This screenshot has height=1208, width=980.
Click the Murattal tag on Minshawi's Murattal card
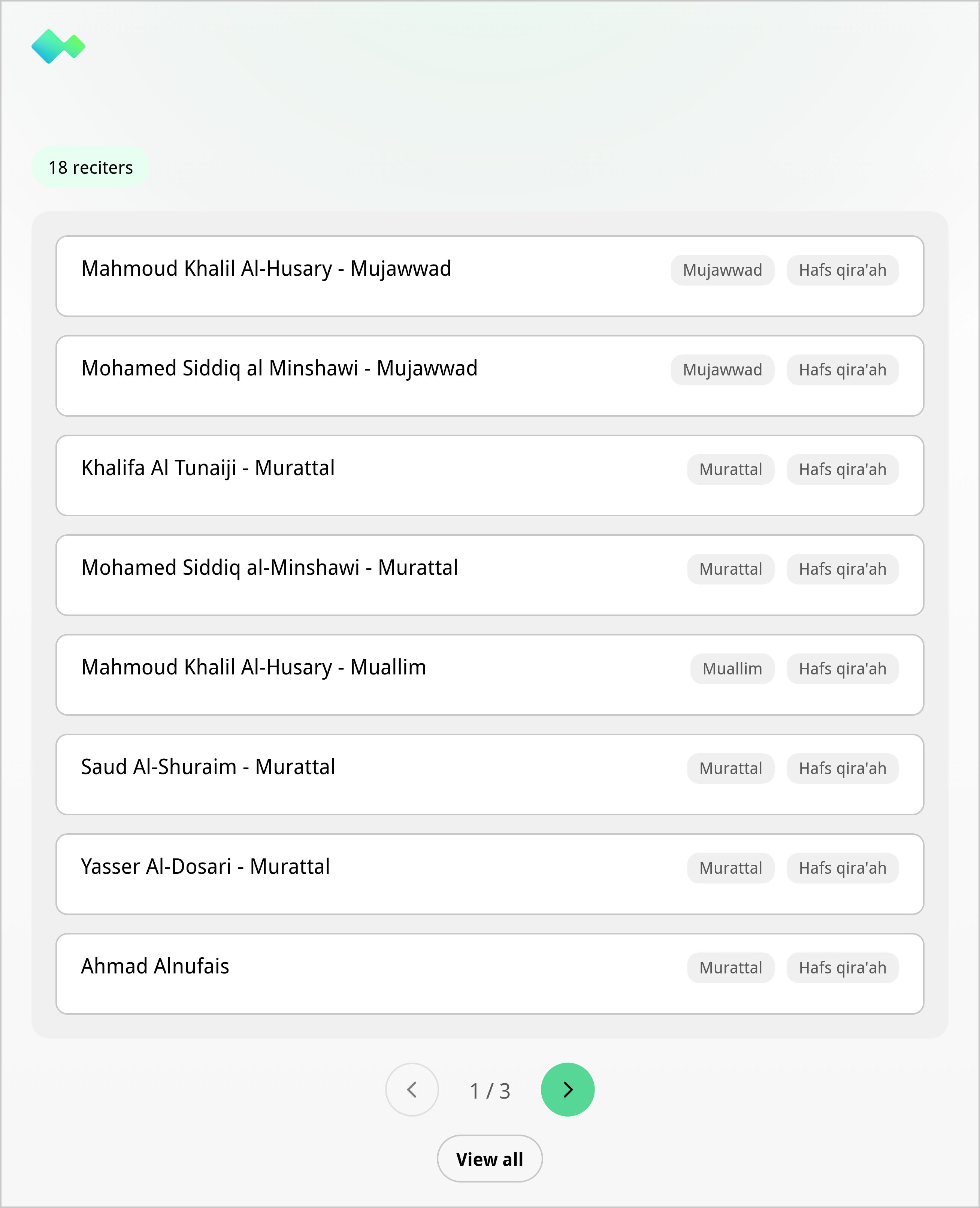click(731, 569)
